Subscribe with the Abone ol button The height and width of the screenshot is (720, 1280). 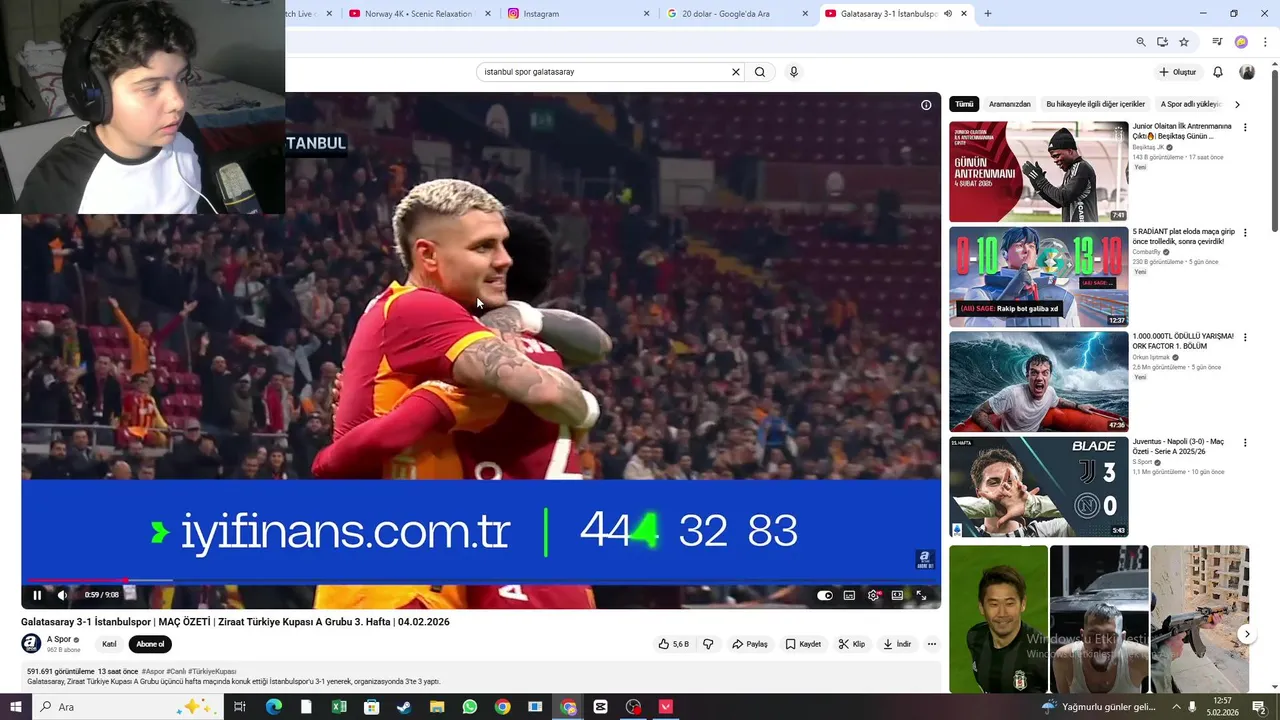[x=150, y=644]
